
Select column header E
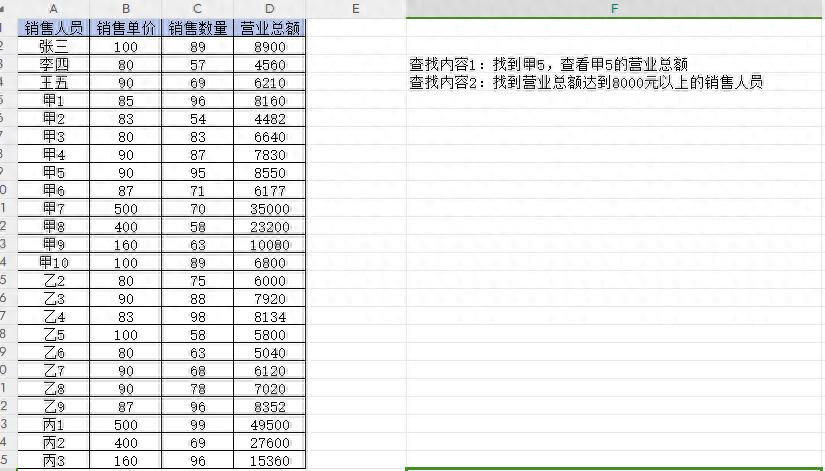point(356,9)
